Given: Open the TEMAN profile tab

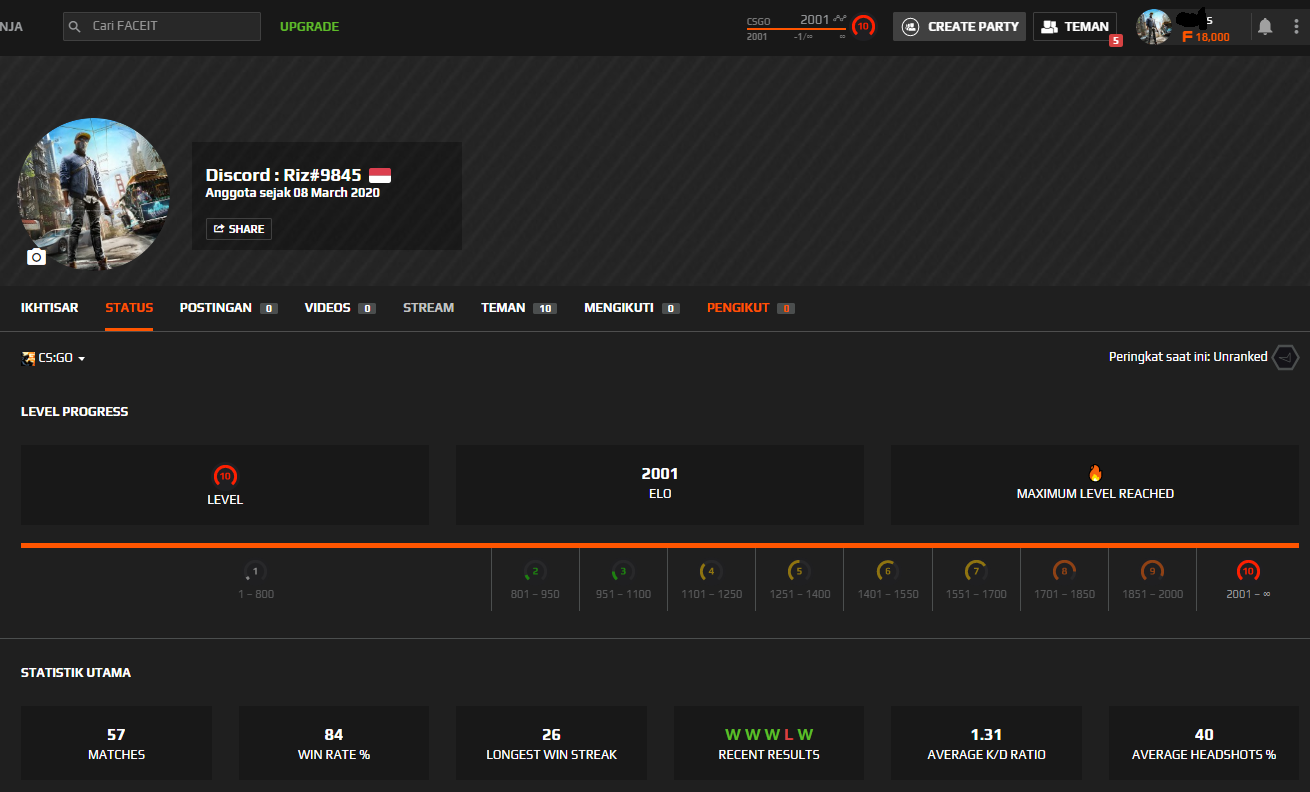Looking at the screenshot, I should 518,308.
